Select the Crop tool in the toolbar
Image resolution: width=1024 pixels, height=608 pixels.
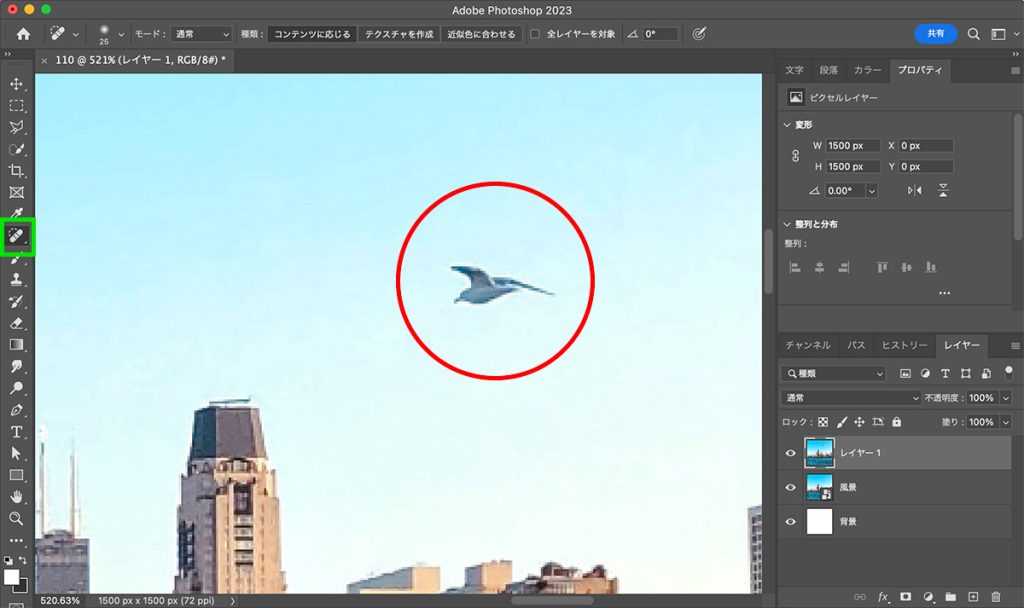(16, 171)
